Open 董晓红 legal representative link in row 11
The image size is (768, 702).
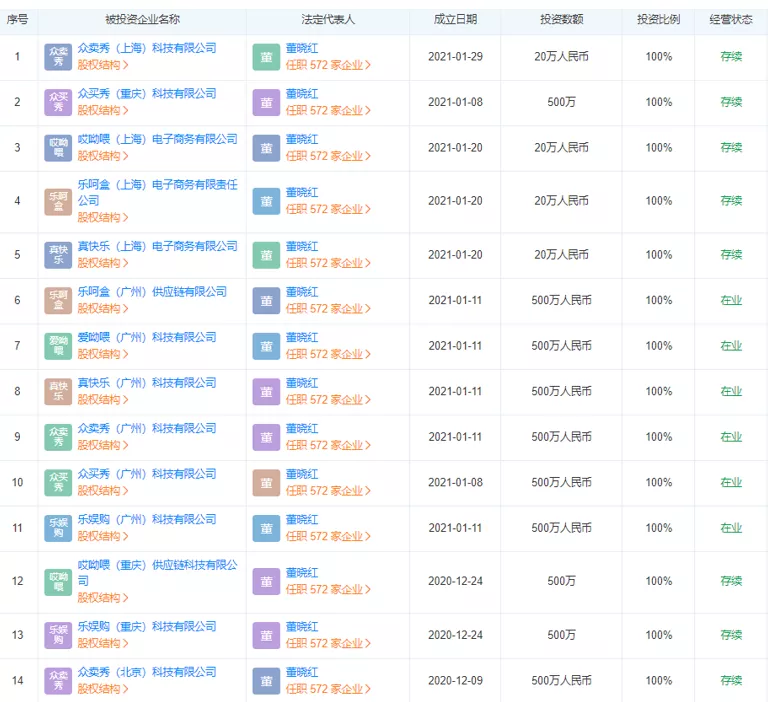(302, 519)
